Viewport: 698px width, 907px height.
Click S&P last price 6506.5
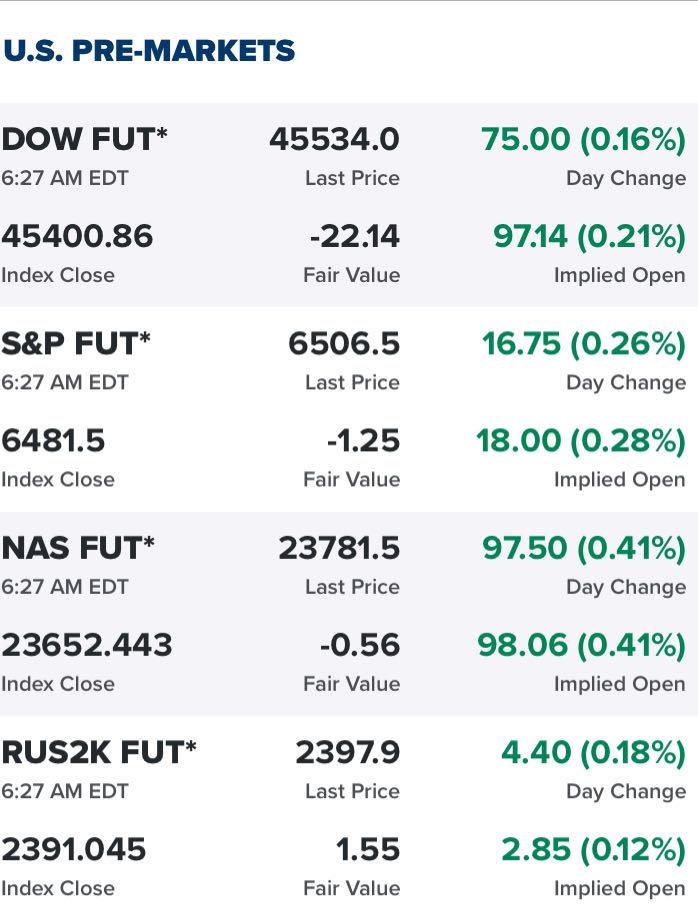(343, 344)
